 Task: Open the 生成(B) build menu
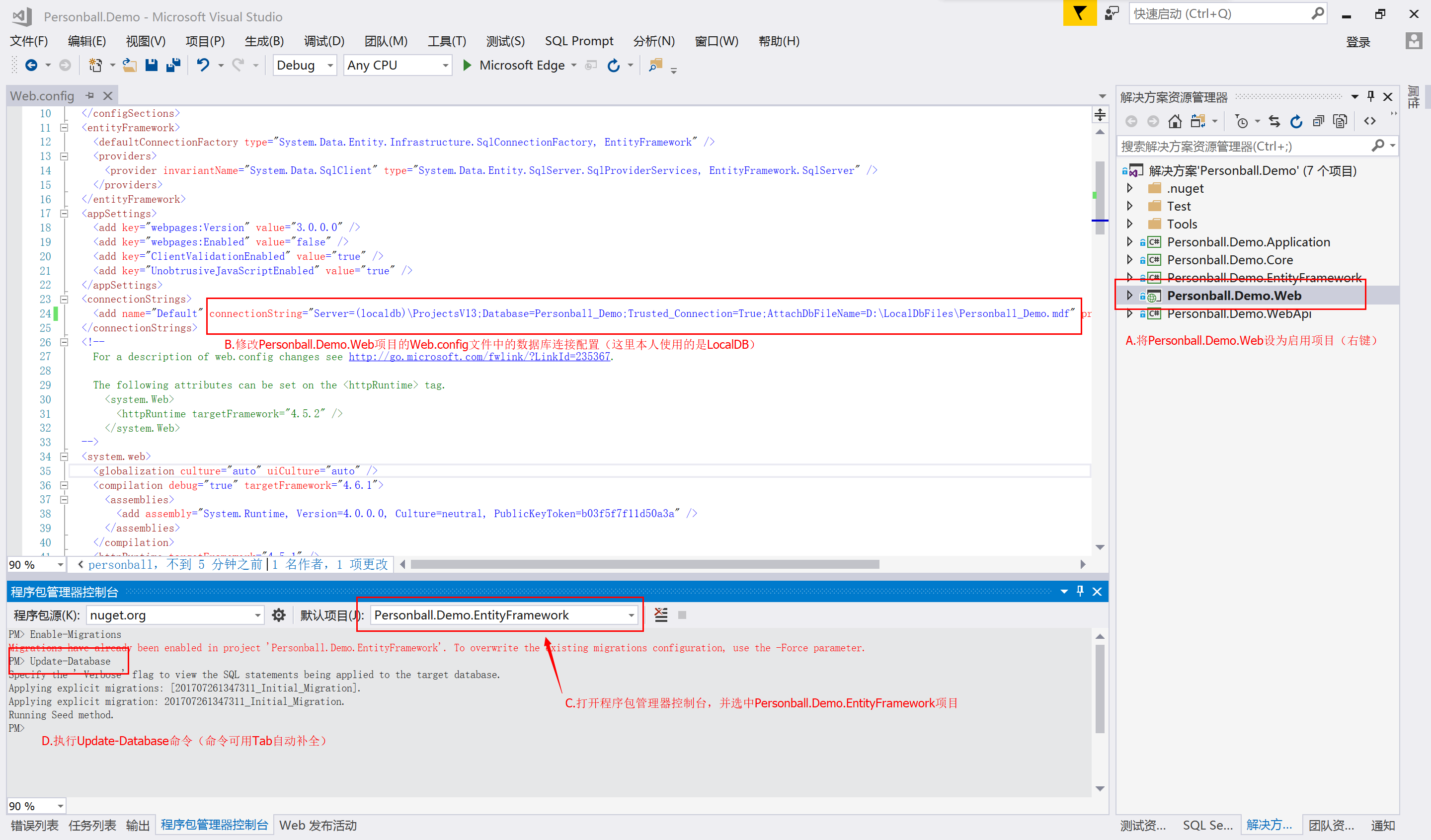coord(264,41)
